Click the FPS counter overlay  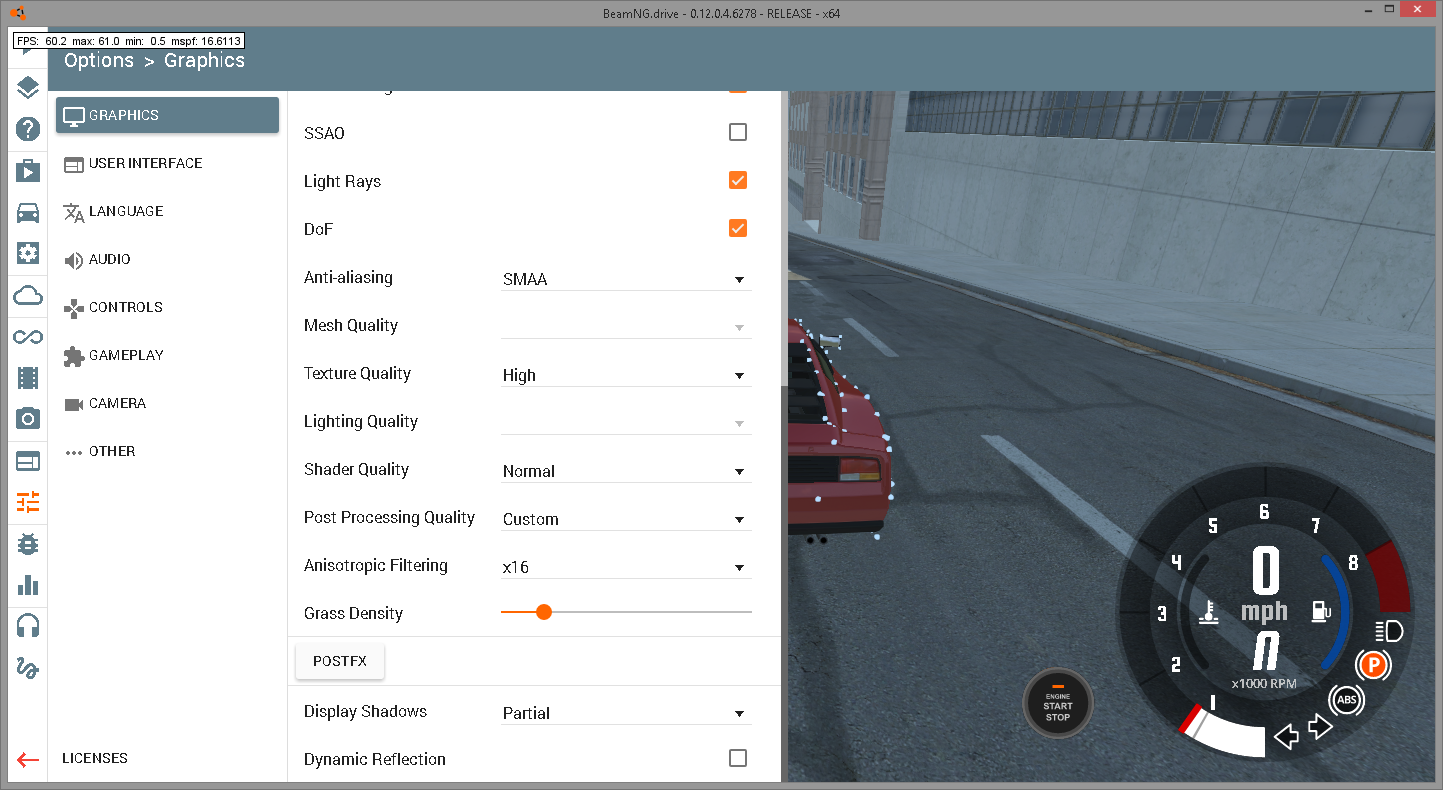click(129, 41)
